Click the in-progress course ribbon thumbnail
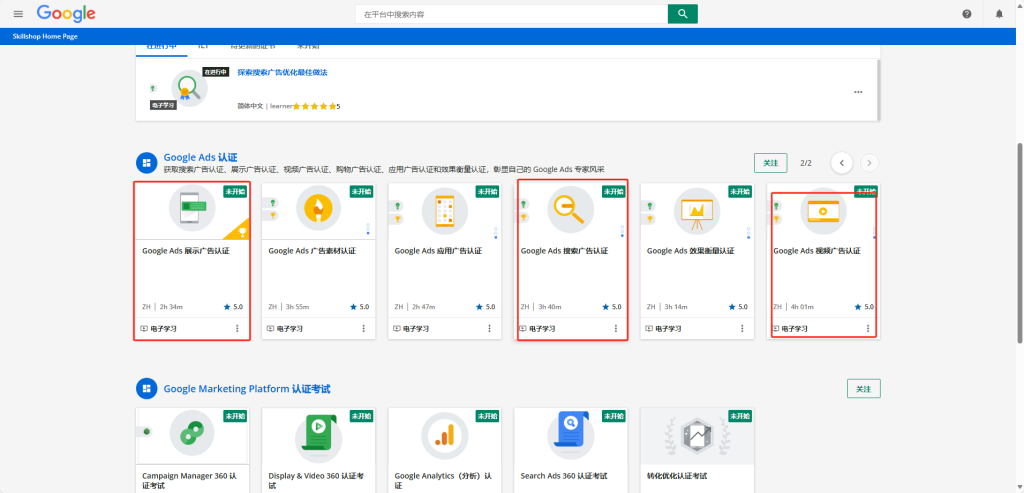 (x=189, y=87)
